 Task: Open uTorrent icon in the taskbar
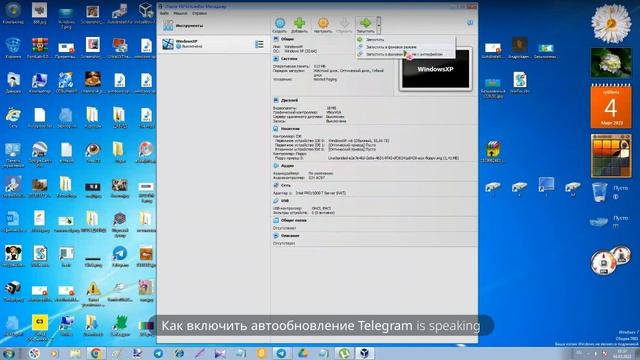344,353
